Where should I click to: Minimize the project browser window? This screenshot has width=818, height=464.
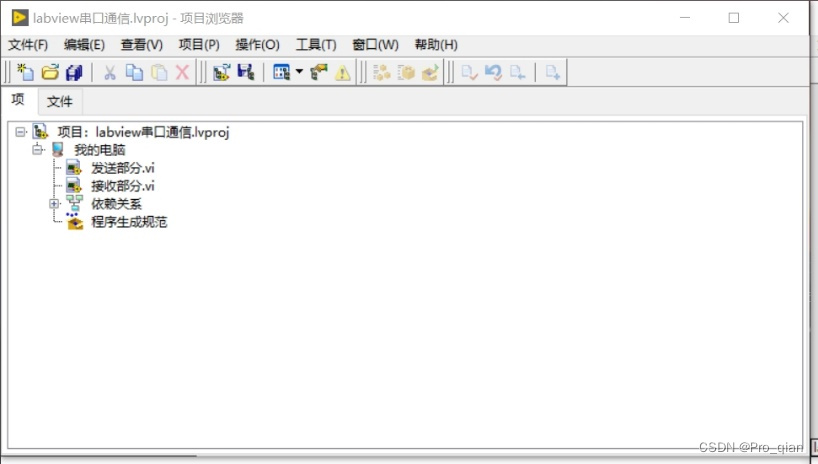point(685,18)
